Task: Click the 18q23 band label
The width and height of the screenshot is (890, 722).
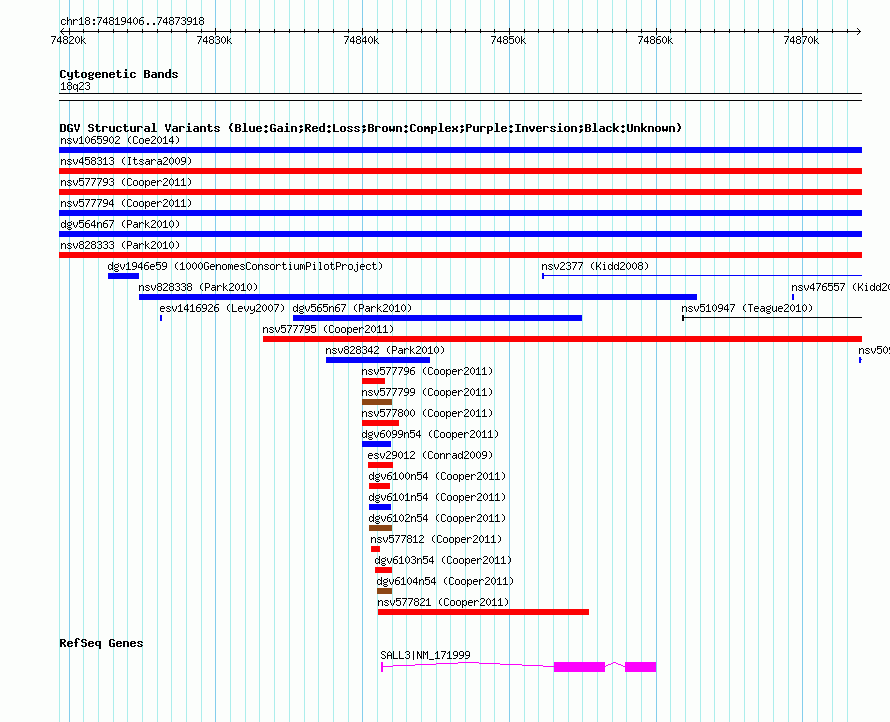Action: [75, 86]
